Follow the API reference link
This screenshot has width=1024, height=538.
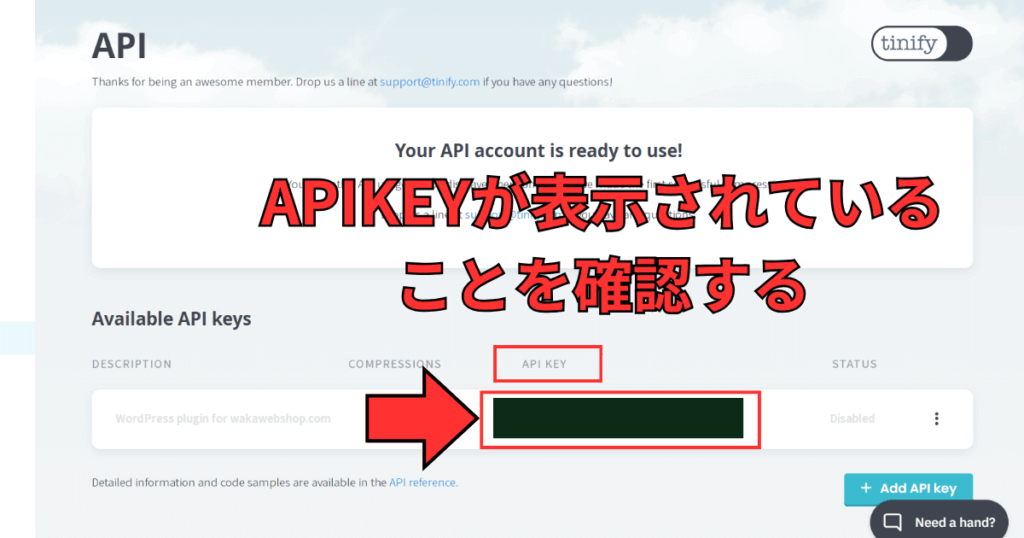[423, 483]
